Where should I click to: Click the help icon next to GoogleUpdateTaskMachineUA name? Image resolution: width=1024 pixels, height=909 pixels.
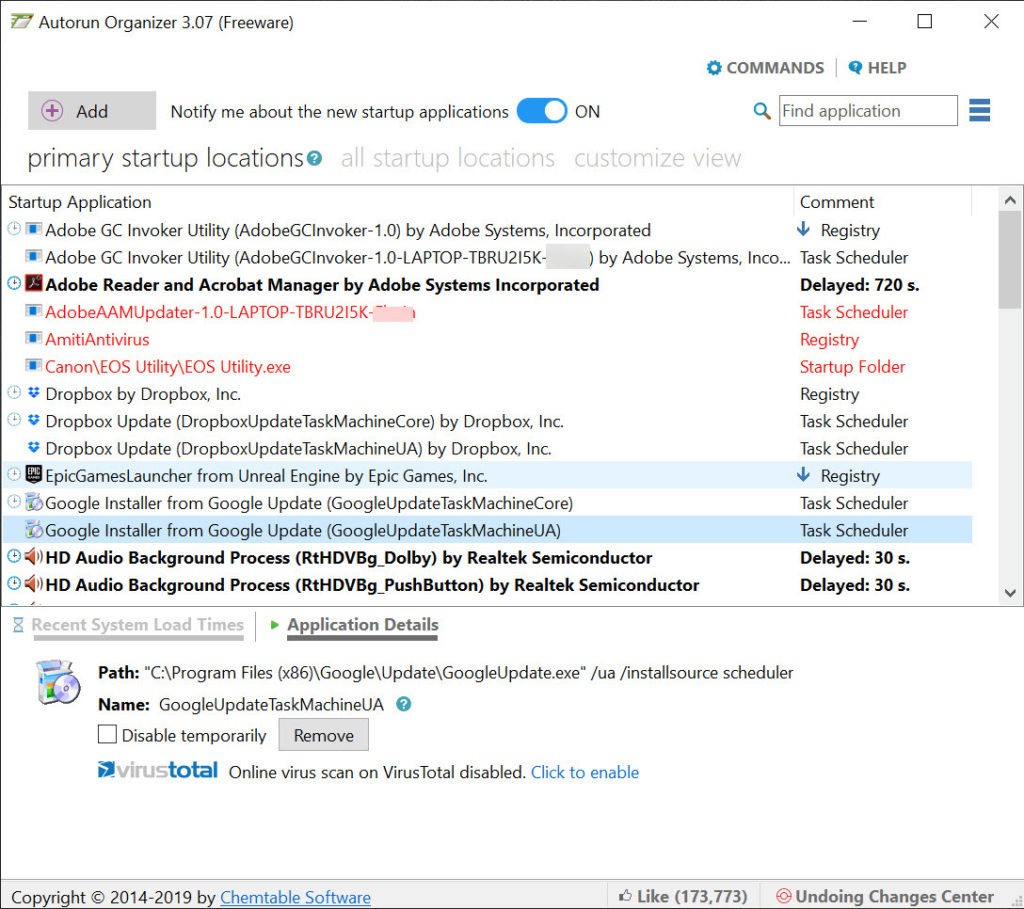pyautogui.click(x=404, y=704)
